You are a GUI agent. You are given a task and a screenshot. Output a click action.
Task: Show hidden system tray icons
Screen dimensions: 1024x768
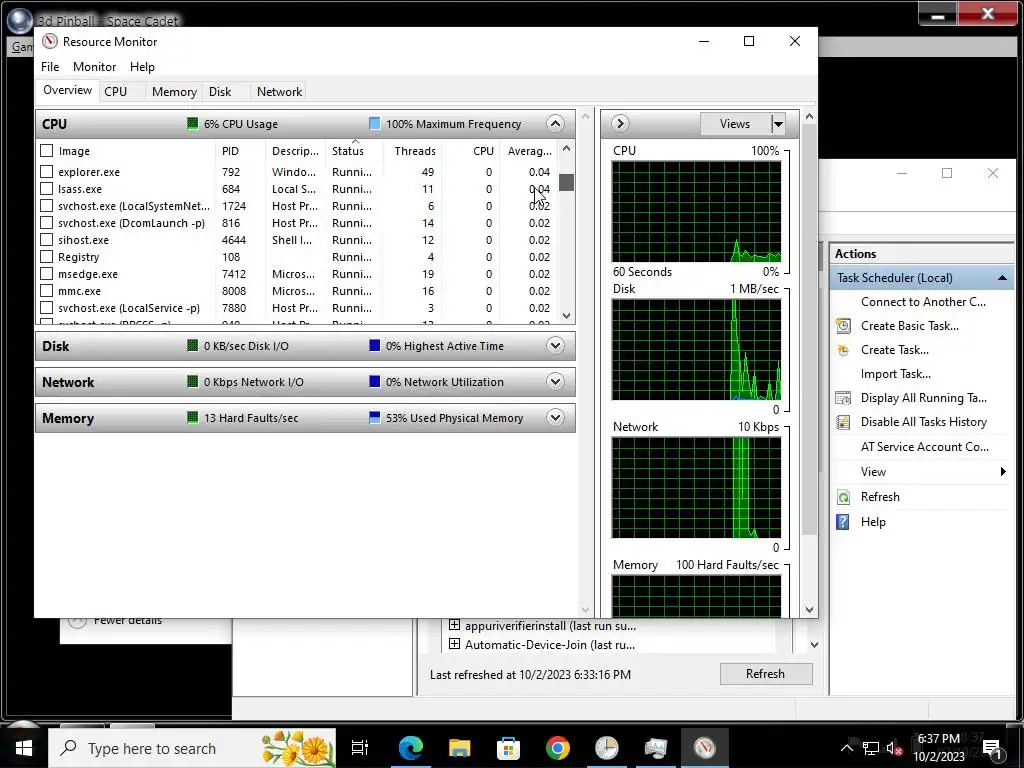pyautogui.click(x=846, y=748)
